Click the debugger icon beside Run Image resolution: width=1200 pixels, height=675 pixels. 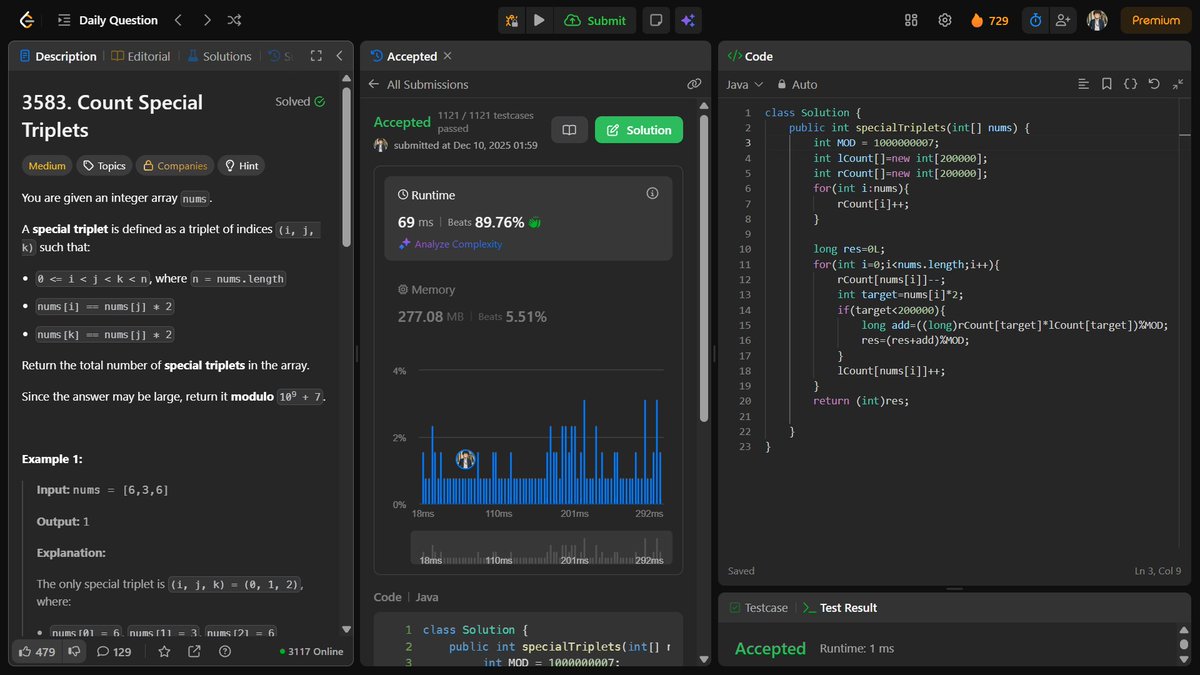click(512, 20)
